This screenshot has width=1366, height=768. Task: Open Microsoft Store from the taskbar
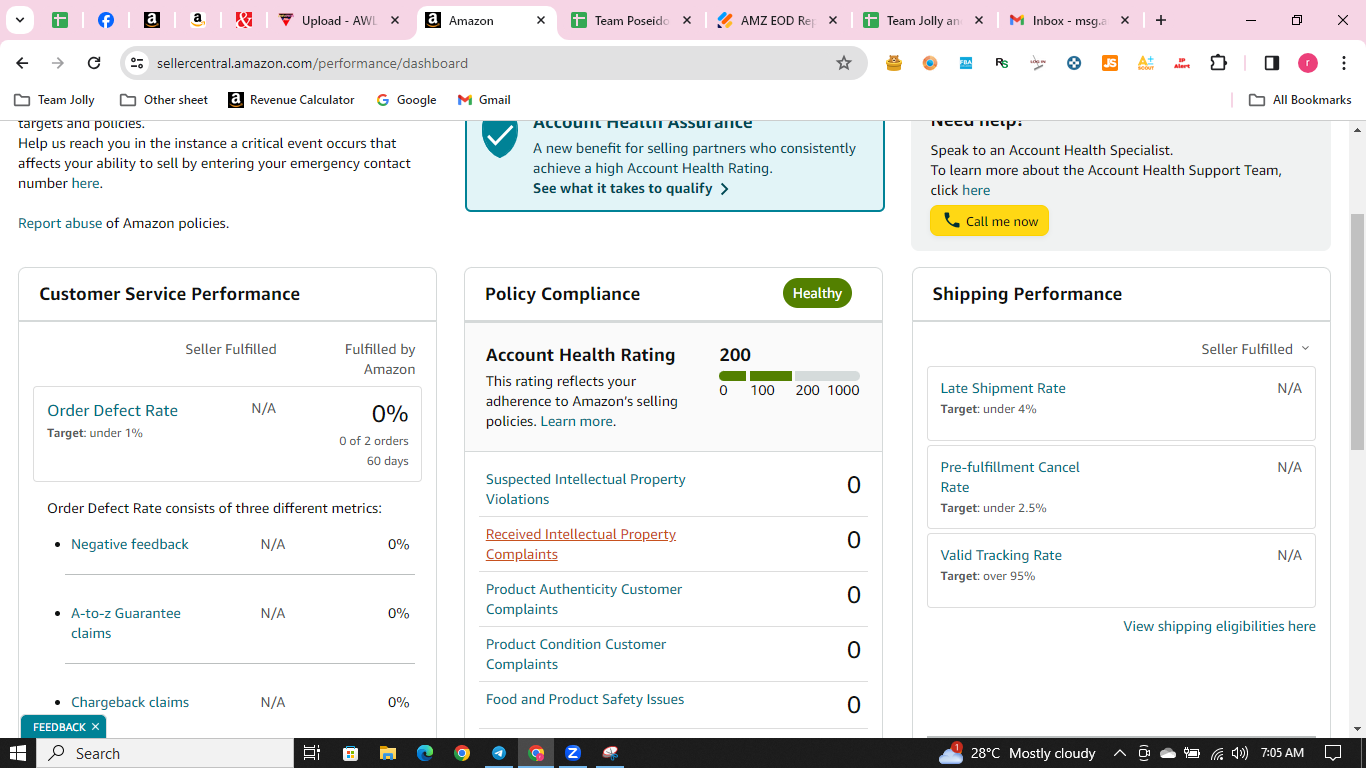point(350,753)
